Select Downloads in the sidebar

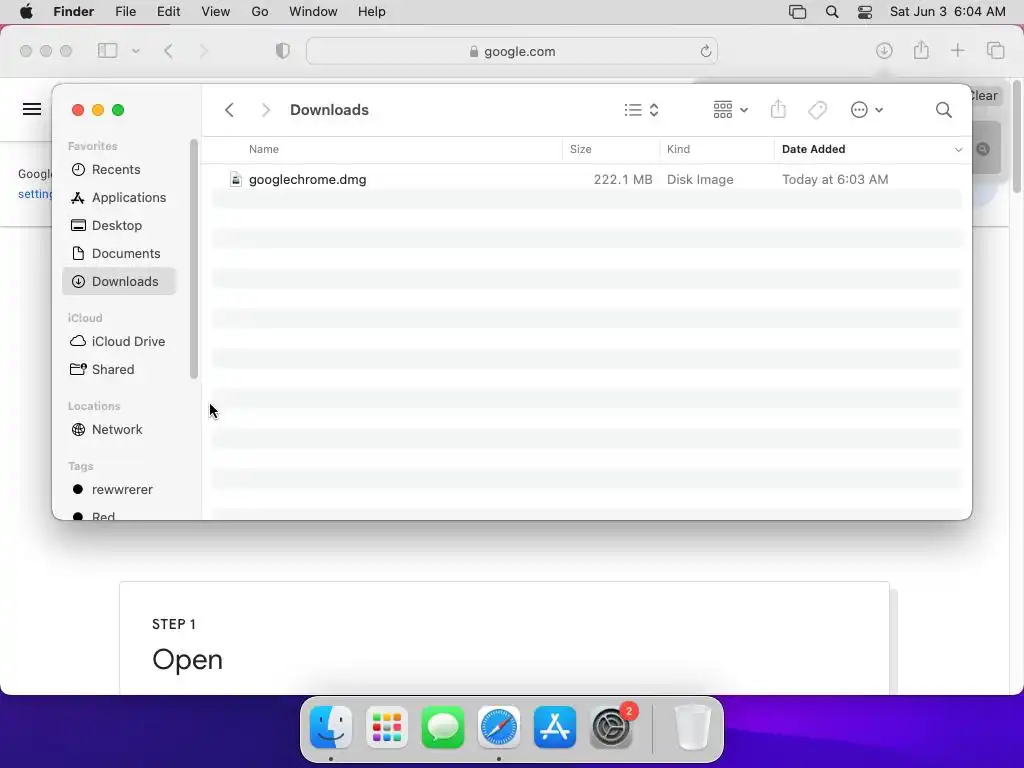(x=120, y=281)
